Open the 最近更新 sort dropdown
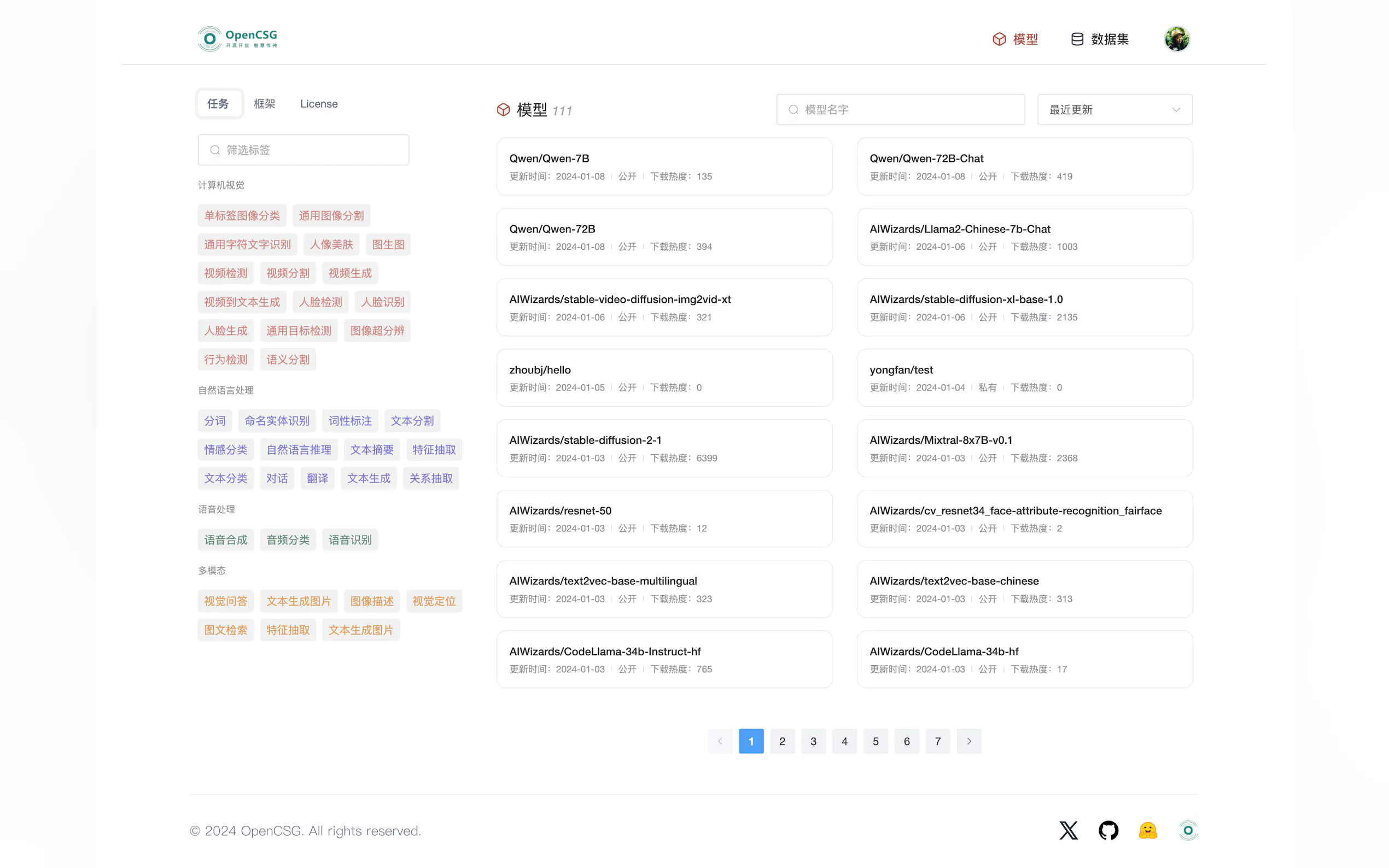 click(1114, 110)
